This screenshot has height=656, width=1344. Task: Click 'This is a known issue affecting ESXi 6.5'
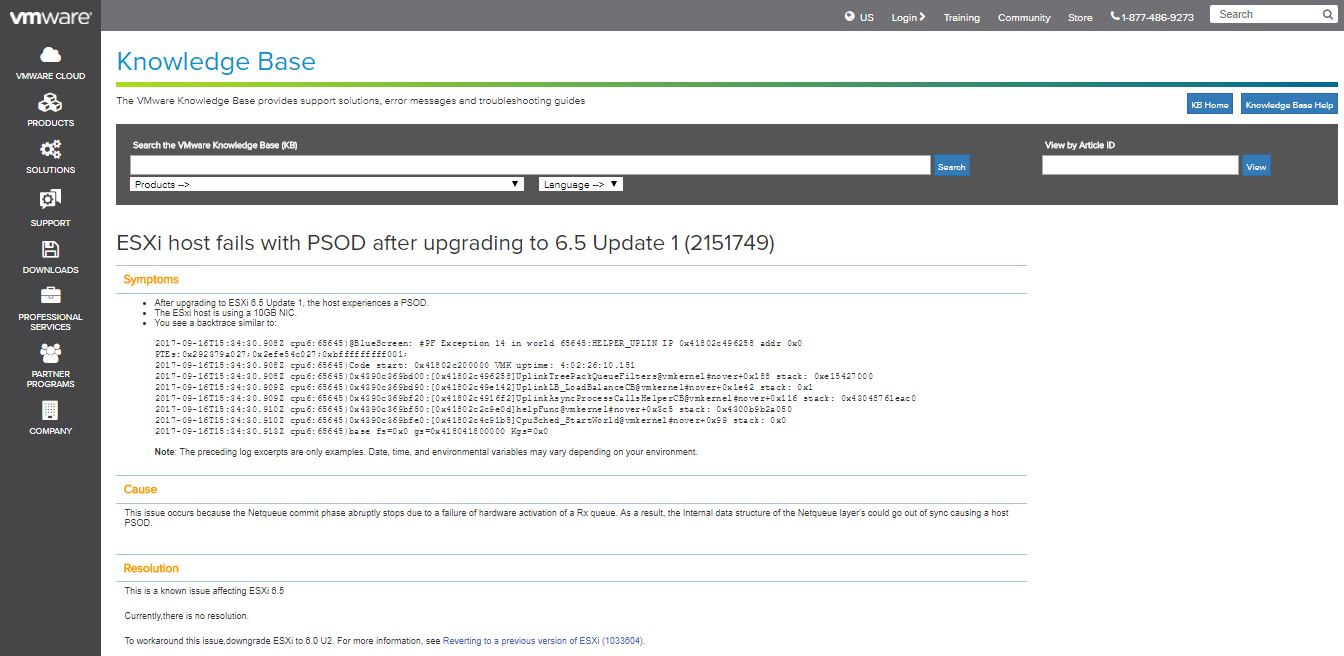click(204, 591)
